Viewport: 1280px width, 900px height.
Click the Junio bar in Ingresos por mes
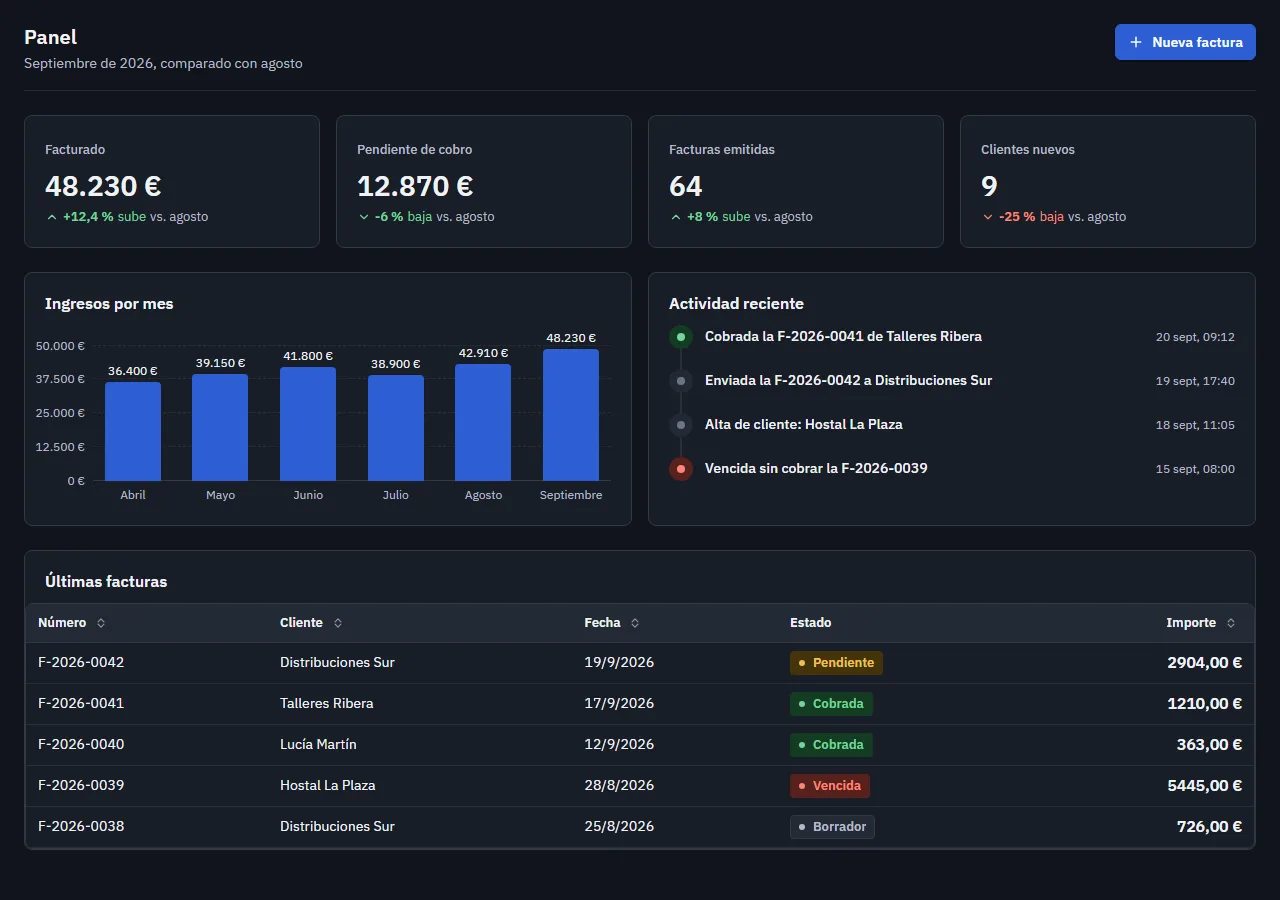pos(308,424)
